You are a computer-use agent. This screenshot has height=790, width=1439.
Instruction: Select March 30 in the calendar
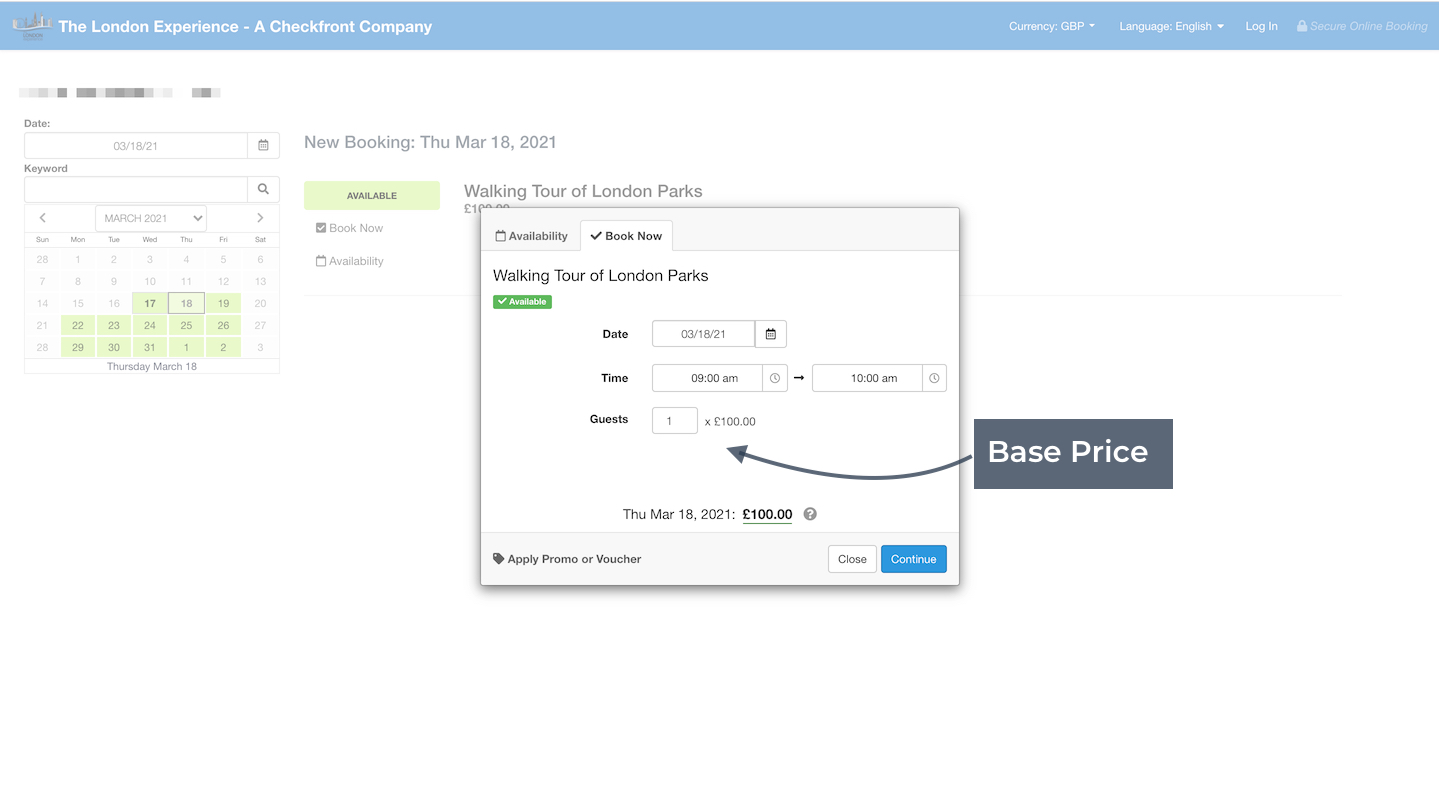114,347
